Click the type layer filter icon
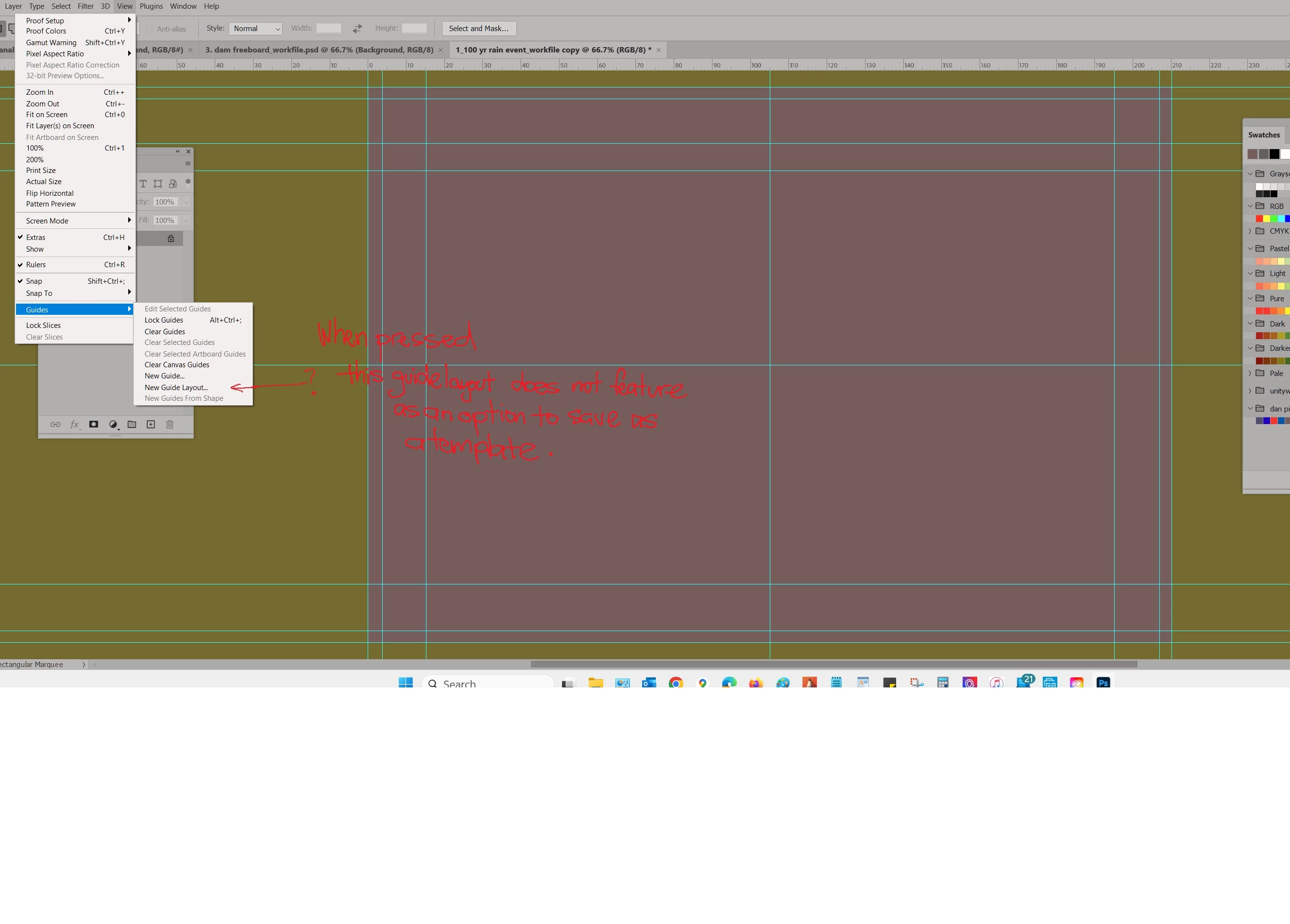1290x924 pixels. pos(143,184)
